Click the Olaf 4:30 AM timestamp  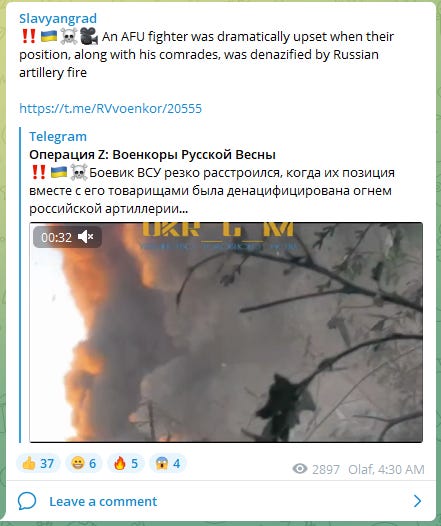pyautogui.click(x=386, y=469)
